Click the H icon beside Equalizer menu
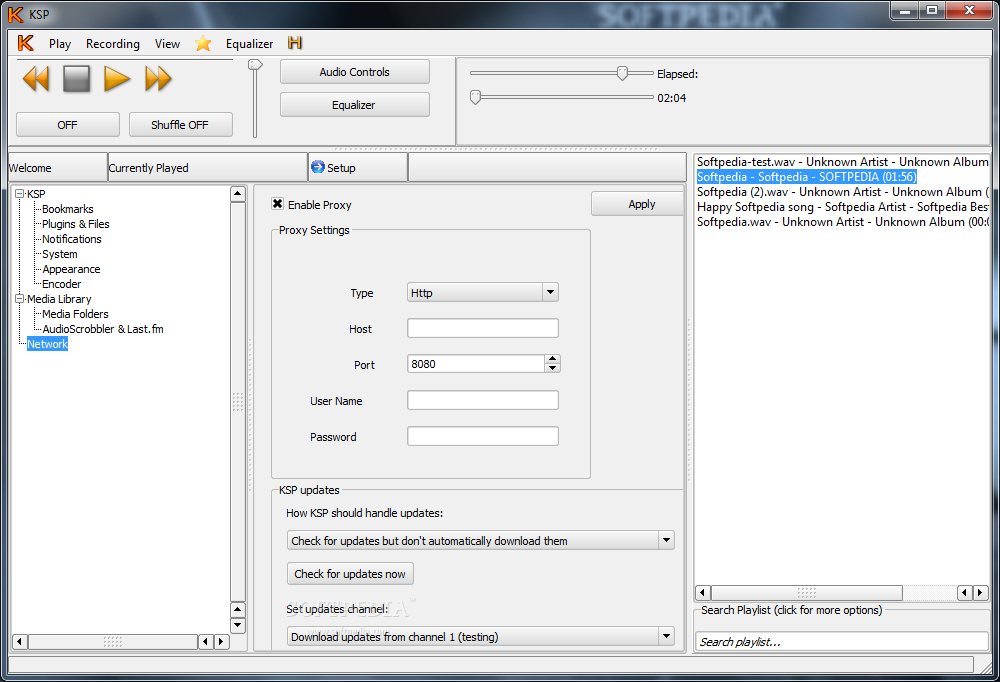Image resolution: width=1000 pixels, height=682 pixels. [295, 43]
